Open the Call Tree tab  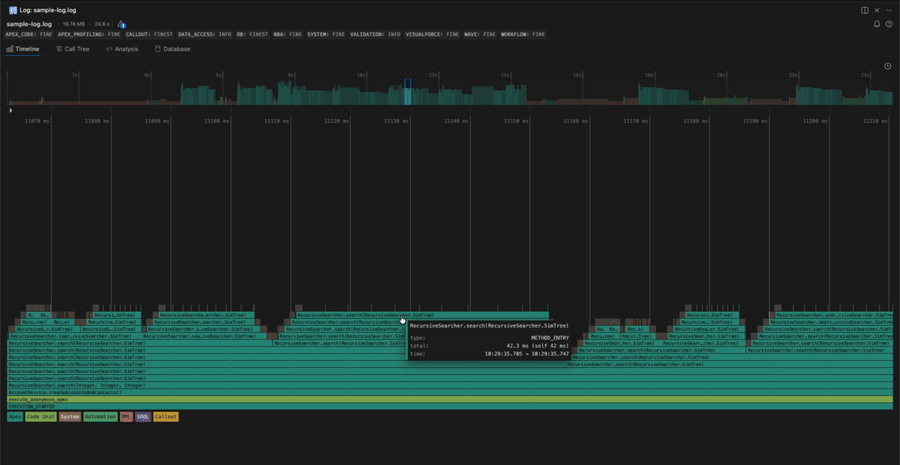tap(73, 49)
